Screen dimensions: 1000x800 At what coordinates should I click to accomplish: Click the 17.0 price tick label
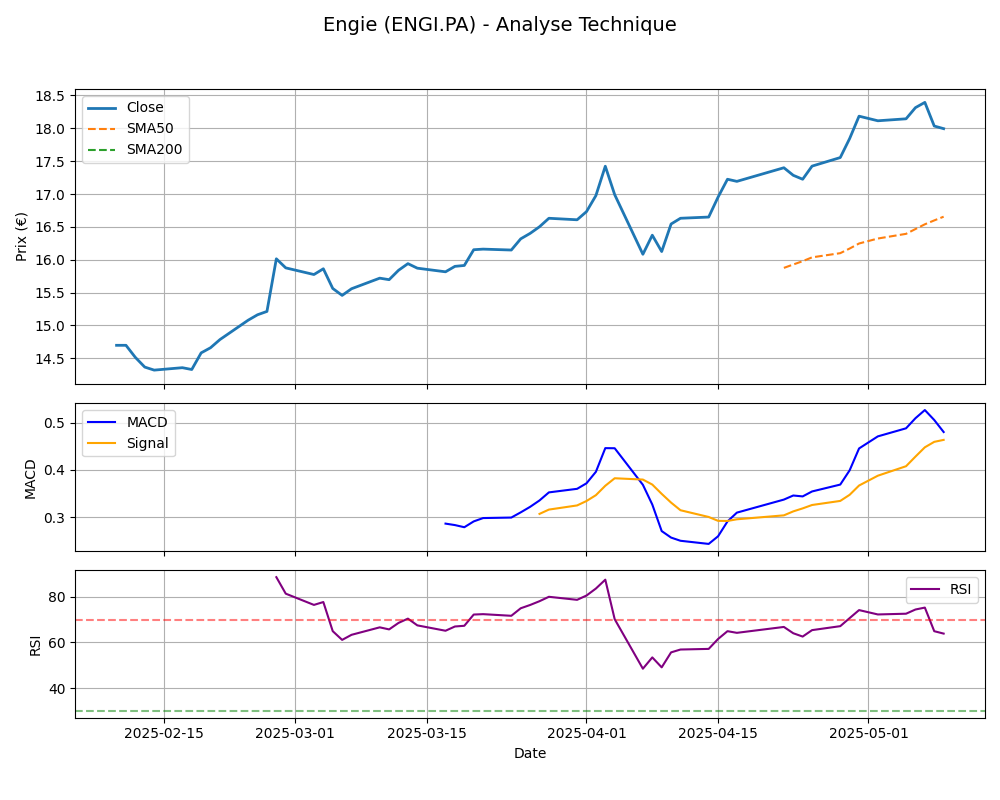tap(50, 195)
